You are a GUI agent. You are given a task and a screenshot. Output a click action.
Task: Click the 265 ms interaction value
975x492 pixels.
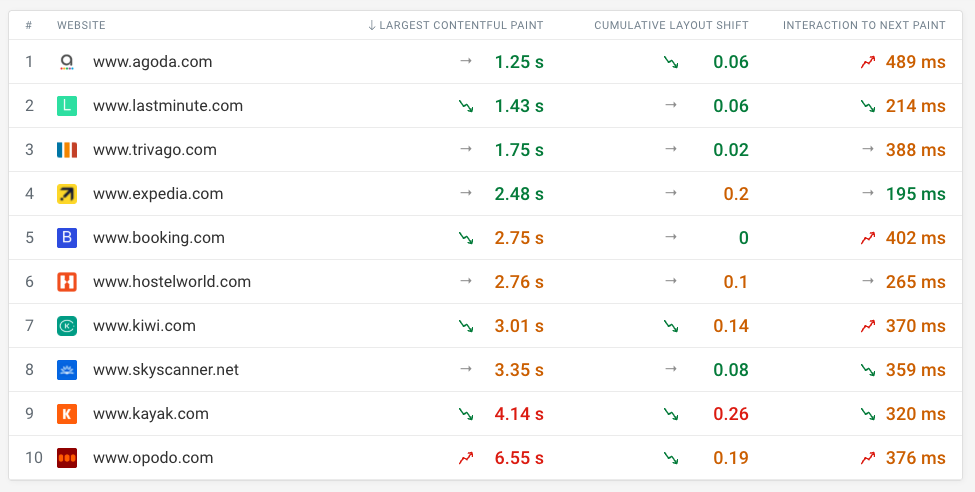tap(915, 282)
